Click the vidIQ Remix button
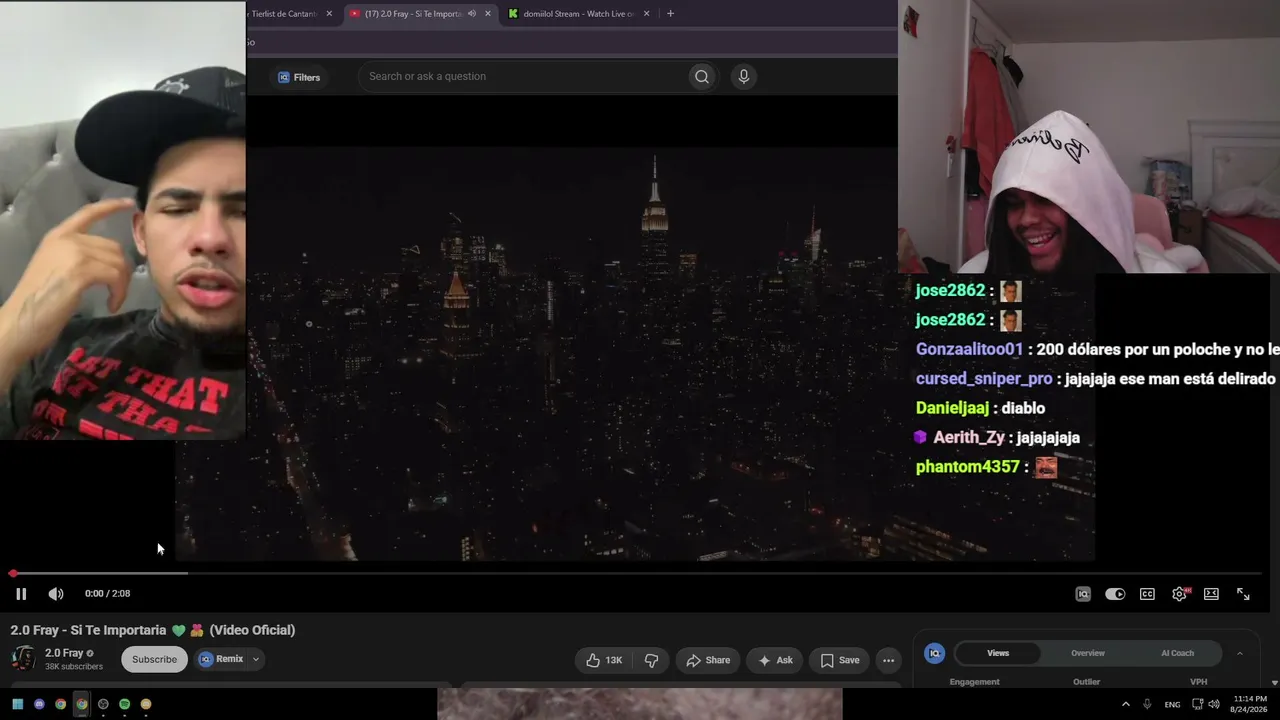 (221, 659)
